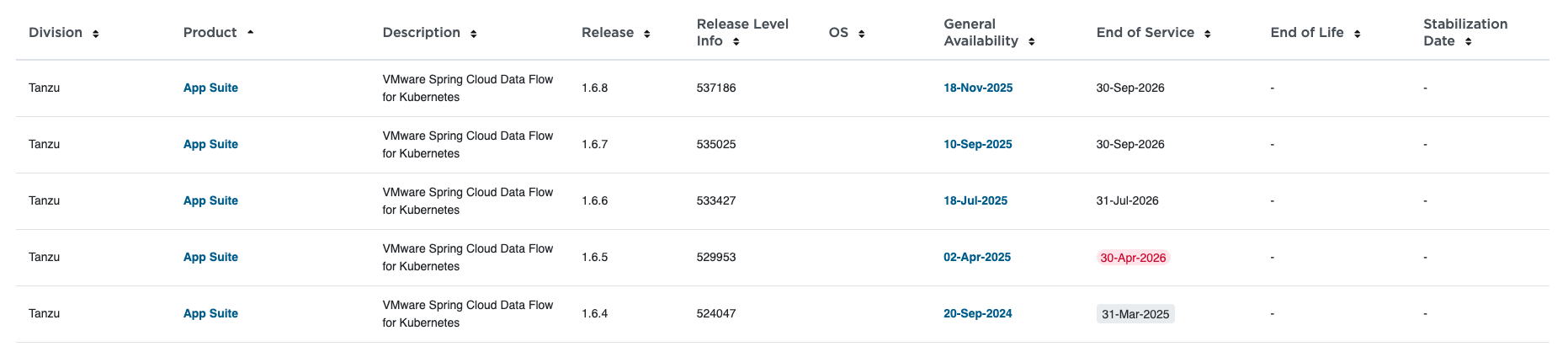
Task: Click the 02-Apr-2025 availability link
Action: (977, 258)
